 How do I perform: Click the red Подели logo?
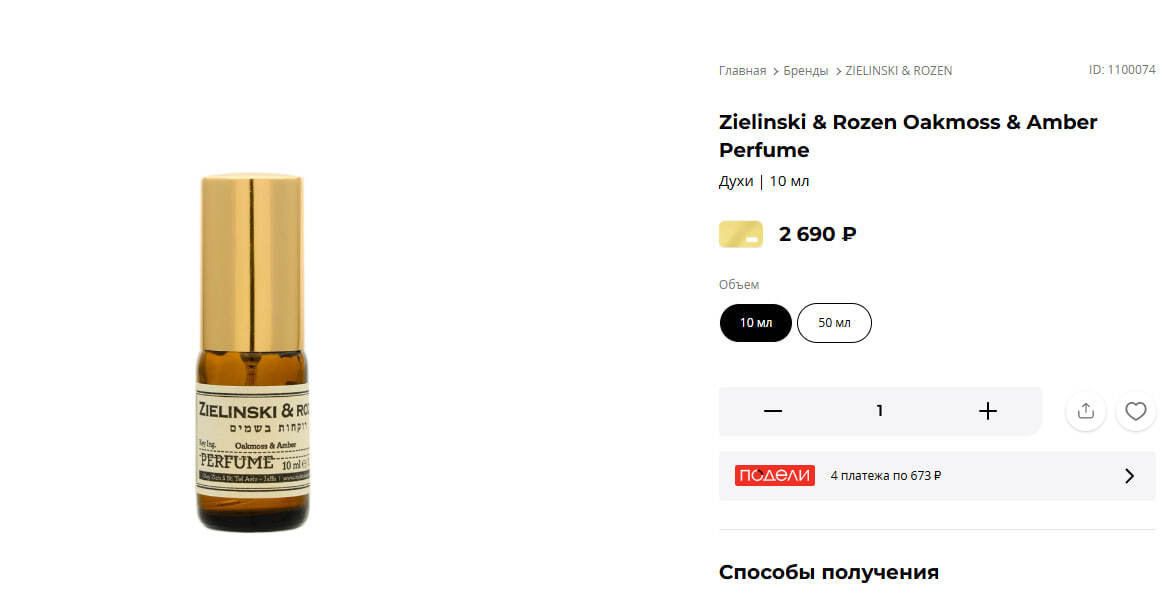tap(774, 476)
